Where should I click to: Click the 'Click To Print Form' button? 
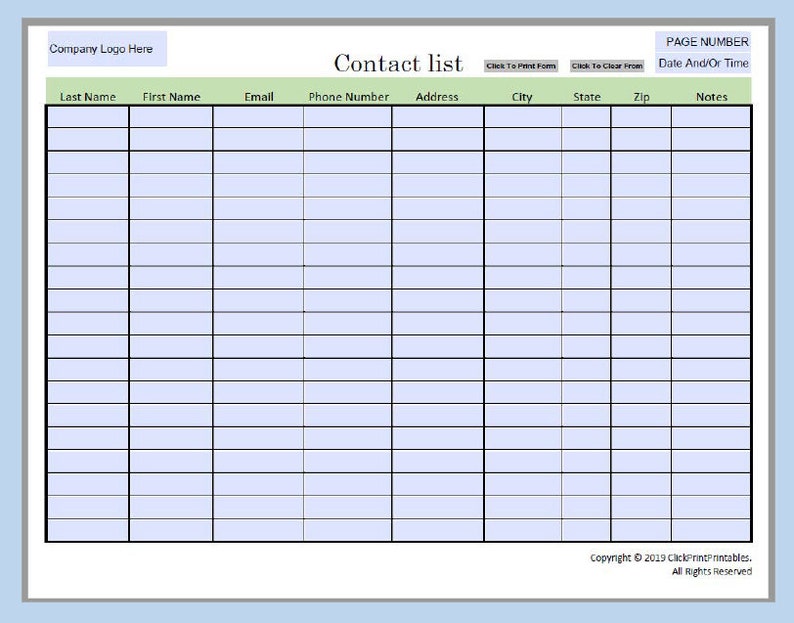pyautogui.click(x=521, y=66)
